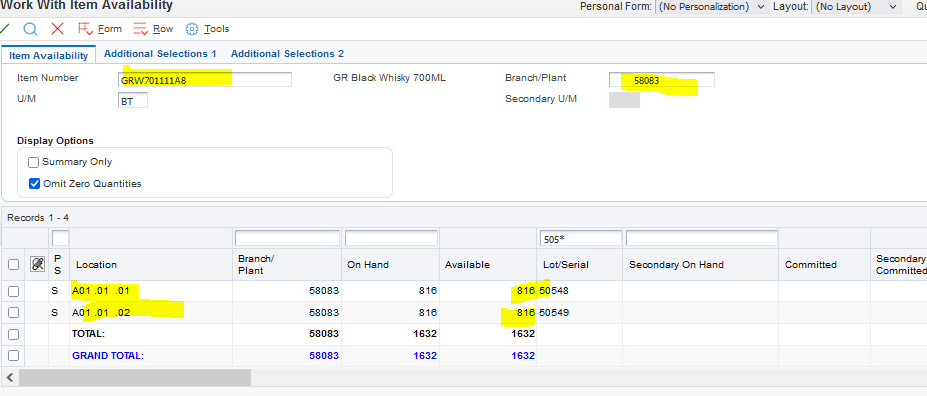Click the Item Number input field

[x=205, y=80]
